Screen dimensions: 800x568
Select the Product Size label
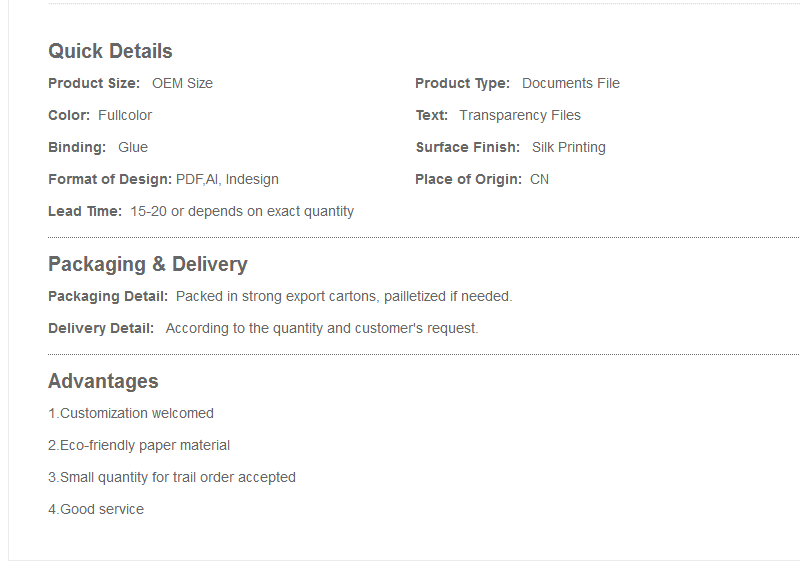(x=94, y=83)
